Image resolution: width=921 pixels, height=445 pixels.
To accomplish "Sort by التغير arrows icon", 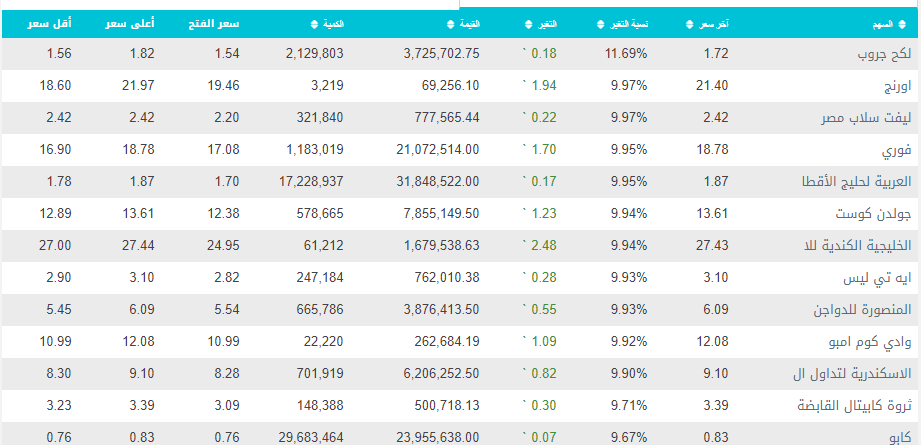I will pos(527,24).
